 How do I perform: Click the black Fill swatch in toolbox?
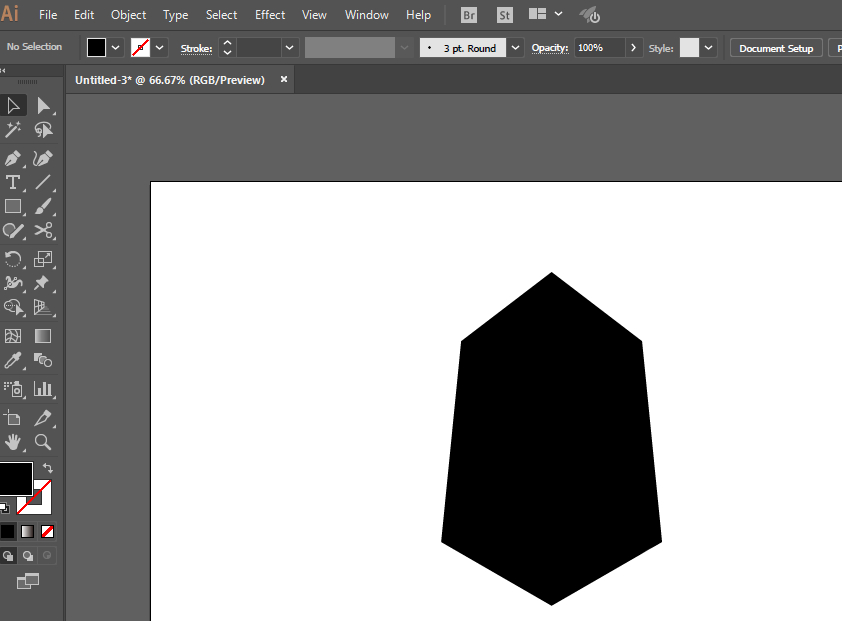point(14,478)
